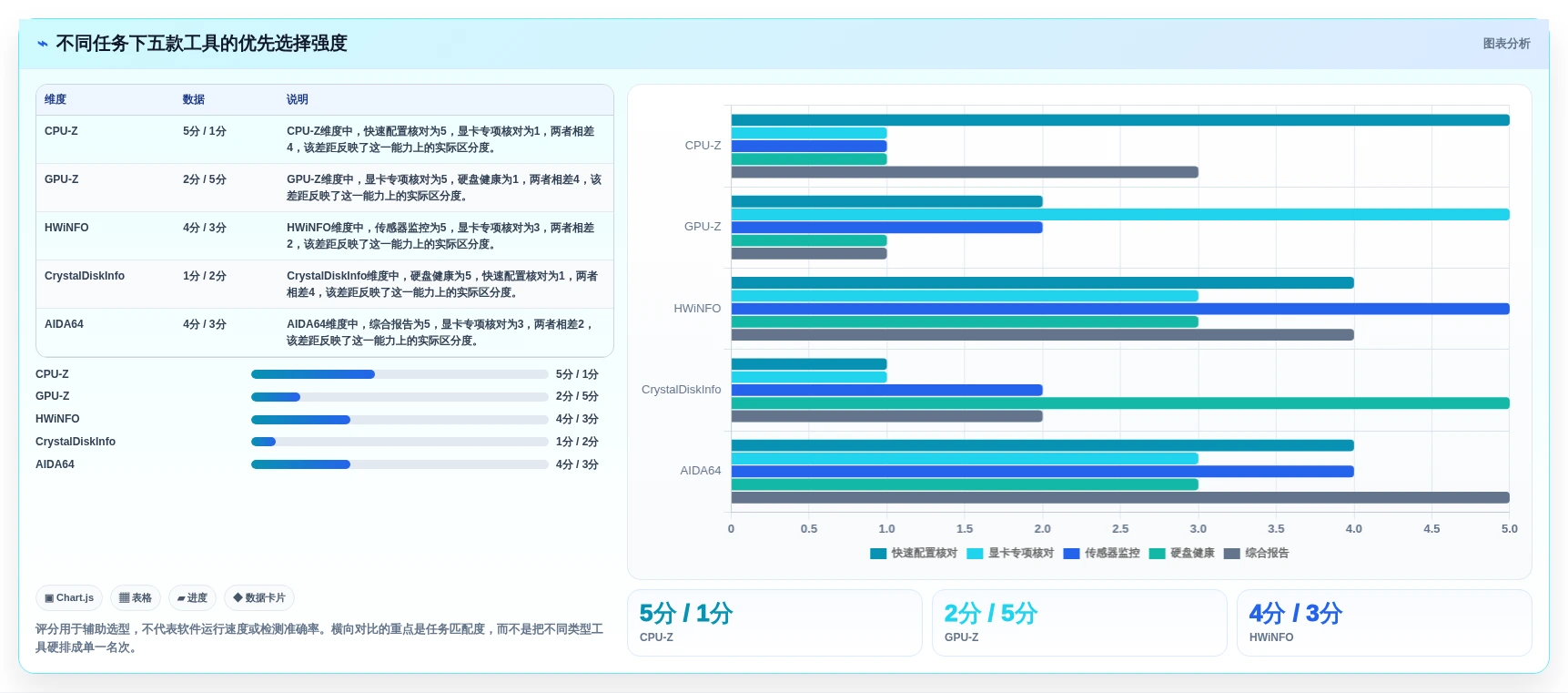Viewport: 1568px width, 693px height.
Task: Click HWiNFO 传感器监控 full-length bar
Action: point(1120,309)
